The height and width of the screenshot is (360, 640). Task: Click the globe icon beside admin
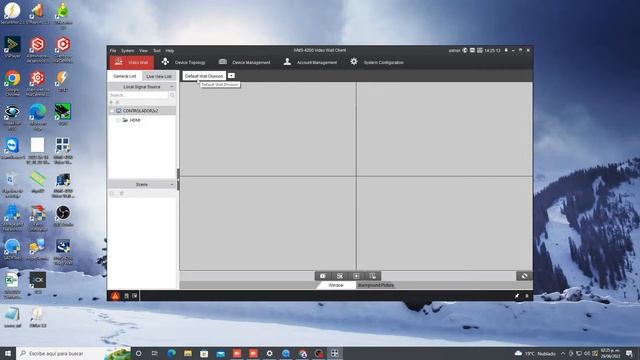pos(464,51)
